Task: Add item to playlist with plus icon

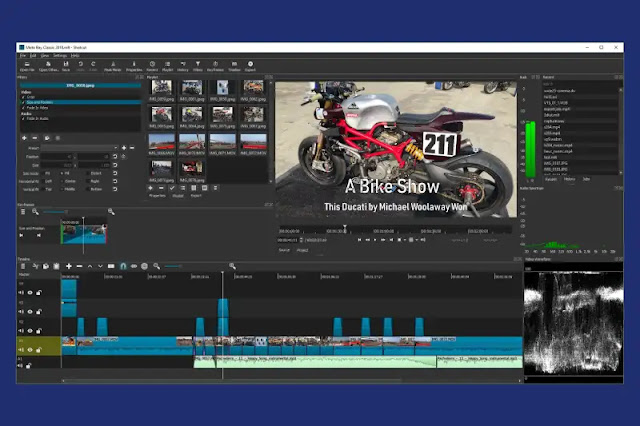Action: 150,188
